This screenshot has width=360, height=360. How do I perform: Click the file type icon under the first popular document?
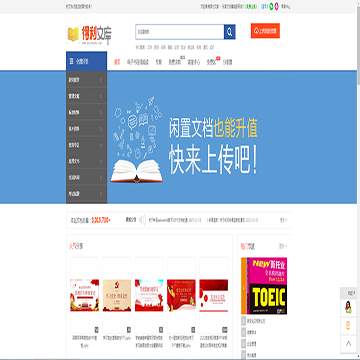click(96, 330)
